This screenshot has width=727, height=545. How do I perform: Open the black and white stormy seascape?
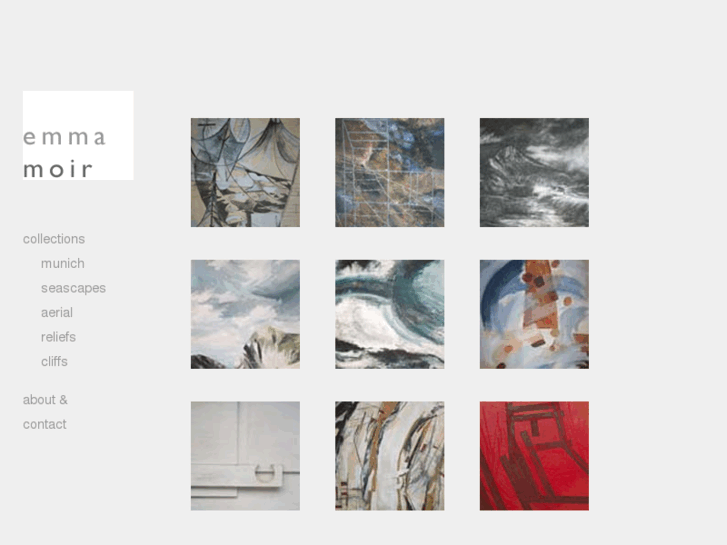click(534, 173)
